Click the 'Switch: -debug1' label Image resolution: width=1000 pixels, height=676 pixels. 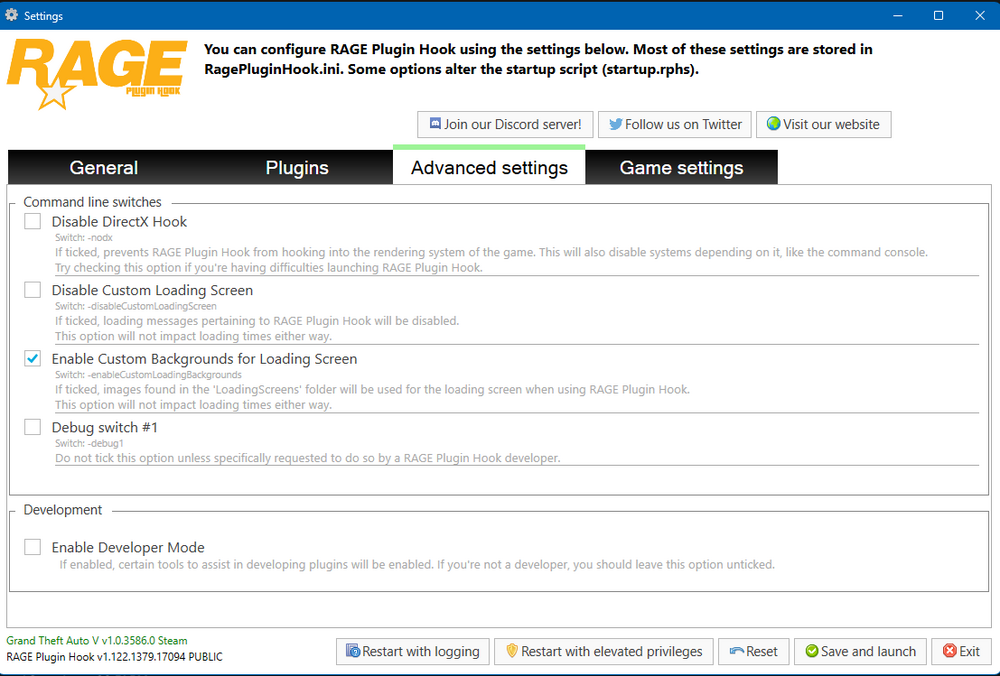tap(89, 443)
